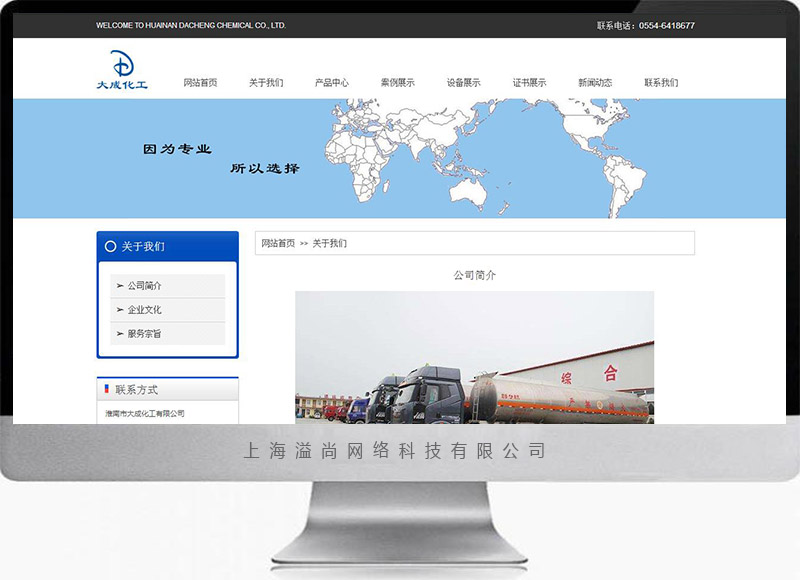Screen dimensions: 800x580
Task: Open 设备展示 from the navigation bar
Action: tap(464, 83)
